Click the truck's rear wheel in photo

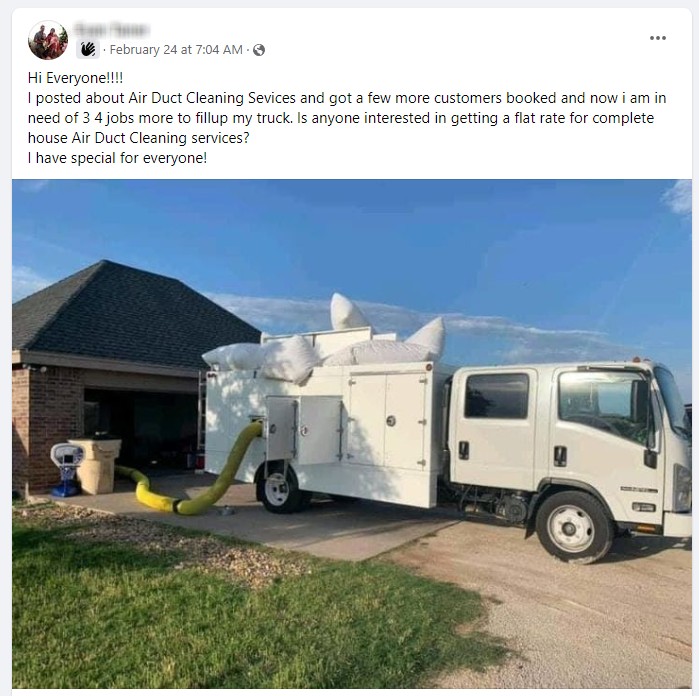[x=277, y=489]
